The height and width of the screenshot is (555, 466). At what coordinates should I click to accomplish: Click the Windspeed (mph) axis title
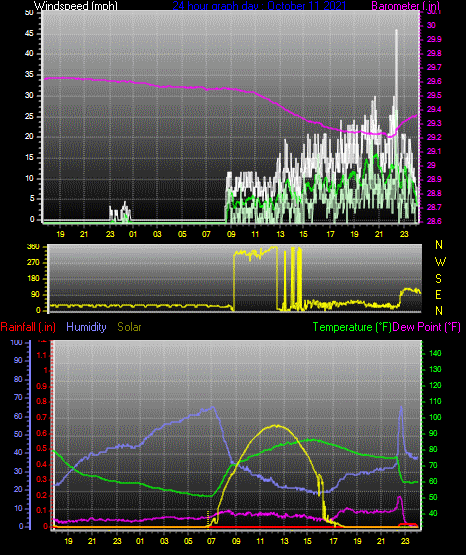point(75,5)
